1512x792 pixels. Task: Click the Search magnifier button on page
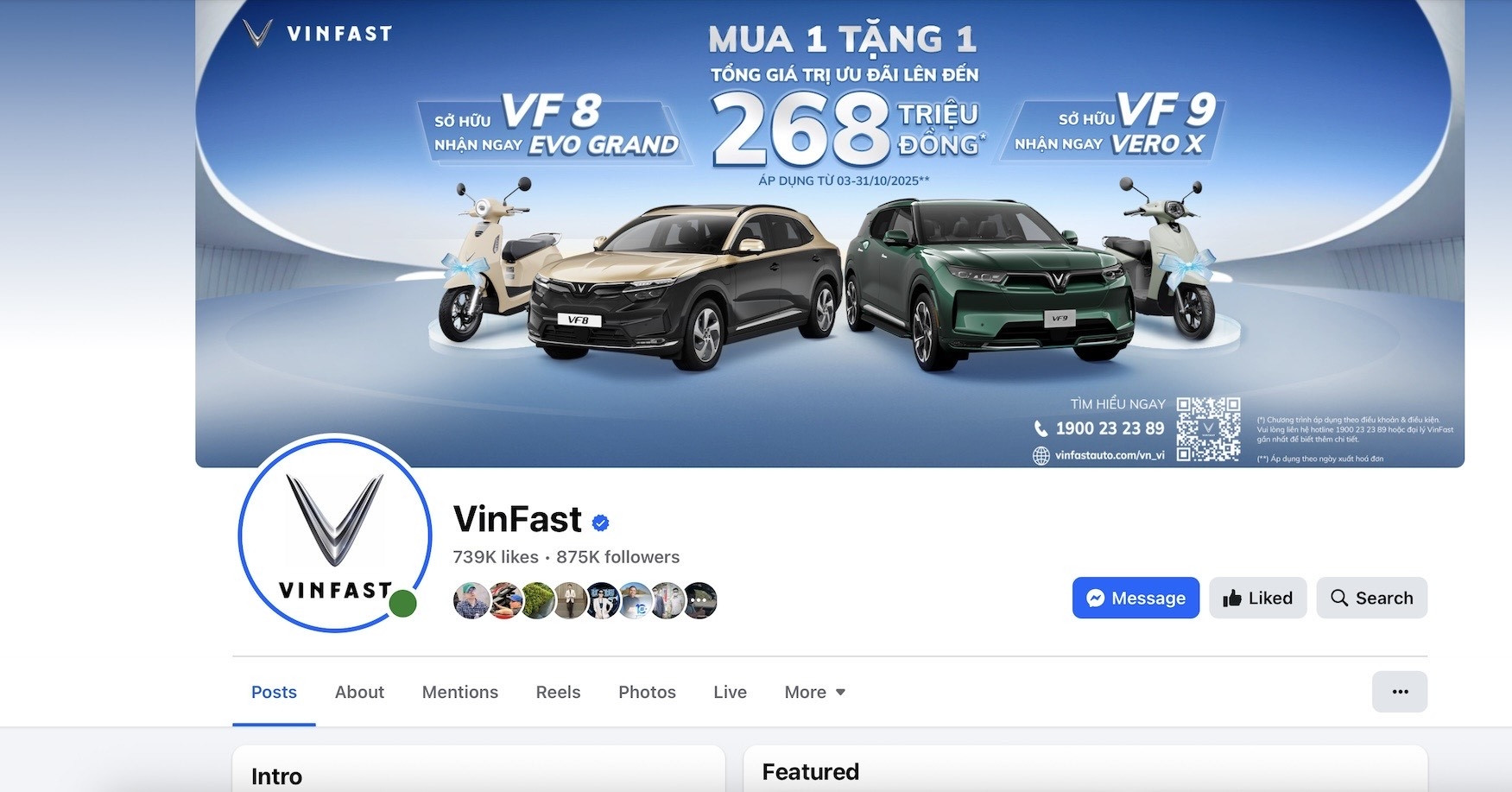click(x=1371, y=598)
